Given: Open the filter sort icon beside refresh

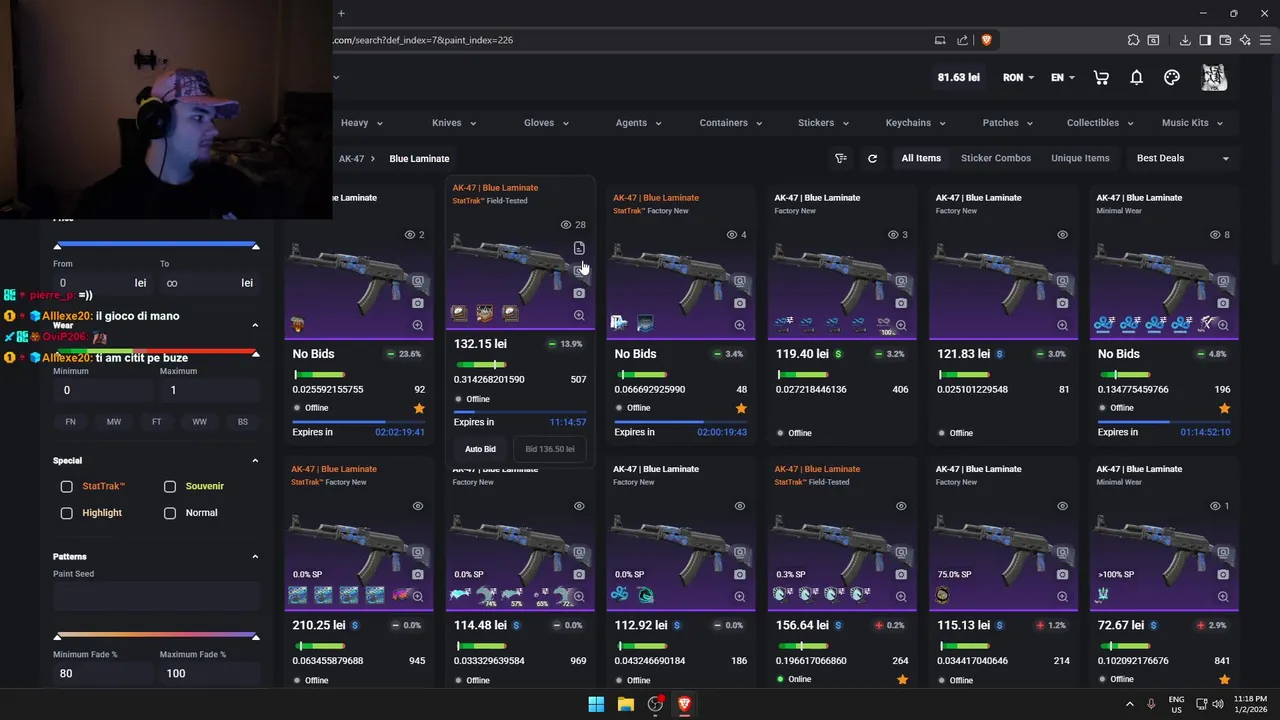Looking at the screenshot, I should click(x=841, y=158).
